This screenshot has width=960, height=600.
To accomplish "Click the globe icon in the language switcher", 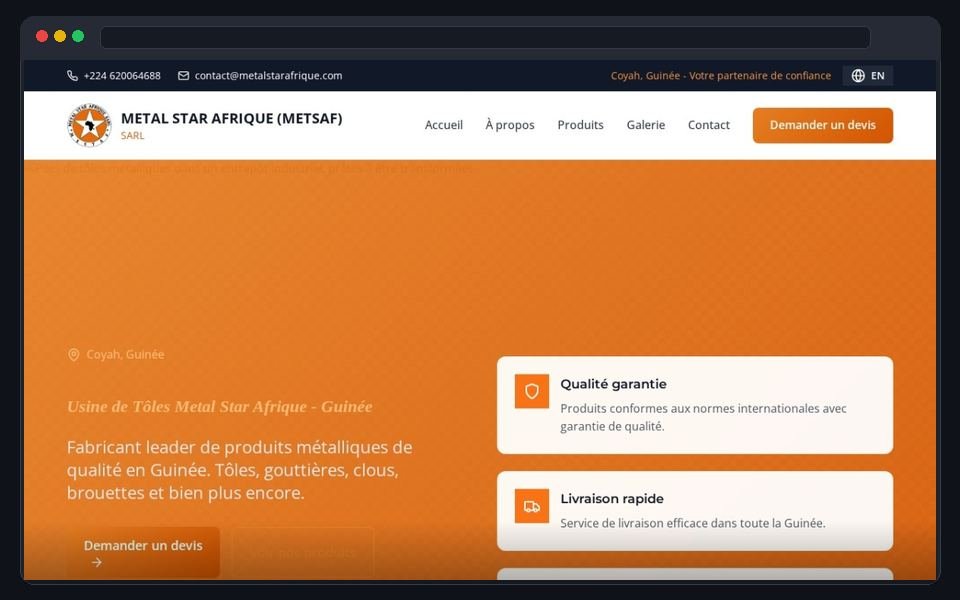I will [858, 76].
